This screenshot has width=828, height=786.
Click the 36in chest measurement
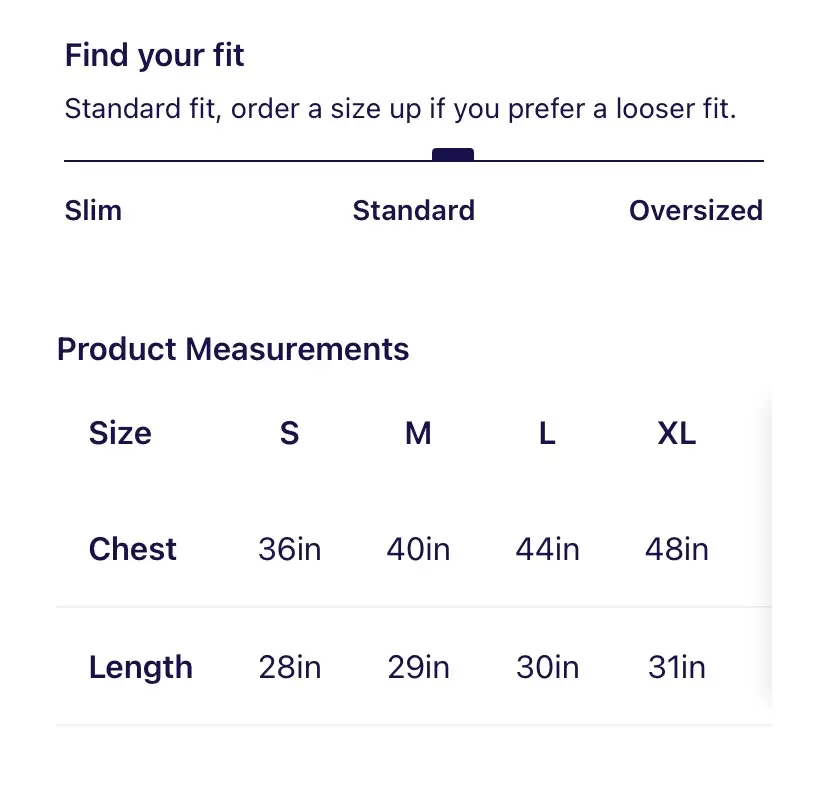point(289,549)
